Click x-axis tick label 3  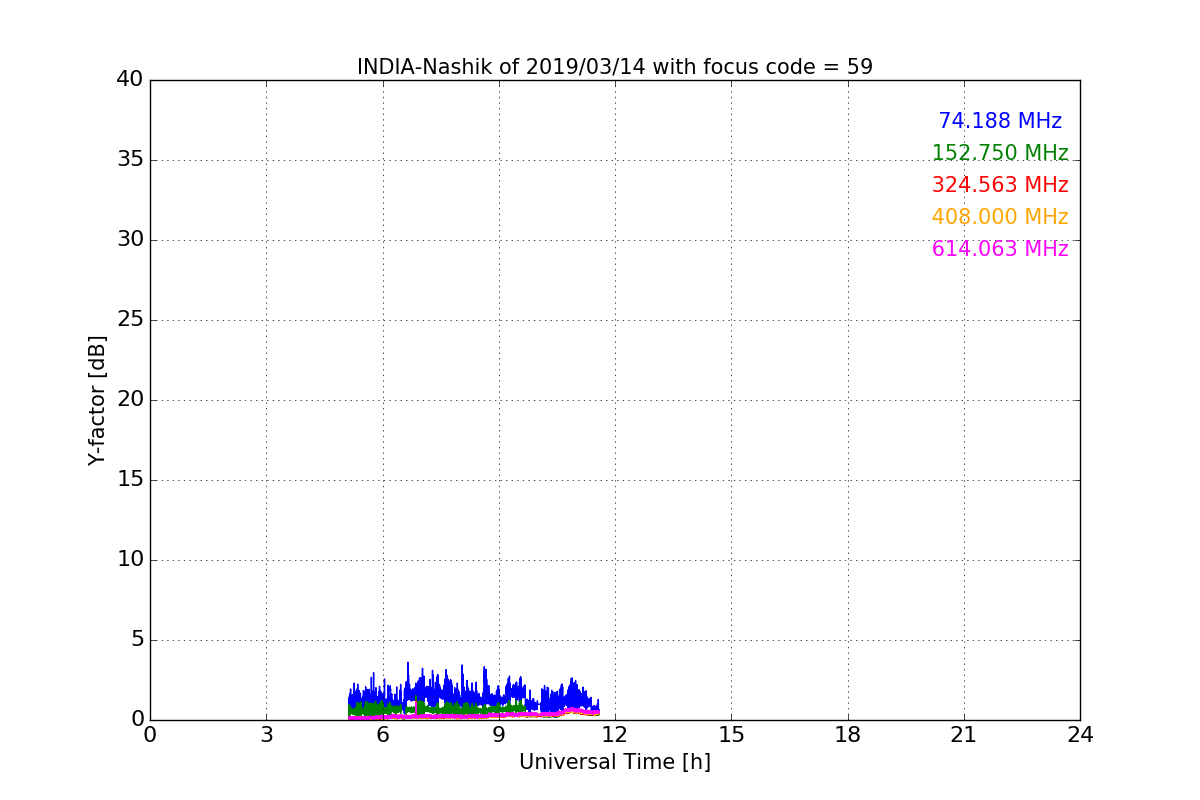pos(266,734)
